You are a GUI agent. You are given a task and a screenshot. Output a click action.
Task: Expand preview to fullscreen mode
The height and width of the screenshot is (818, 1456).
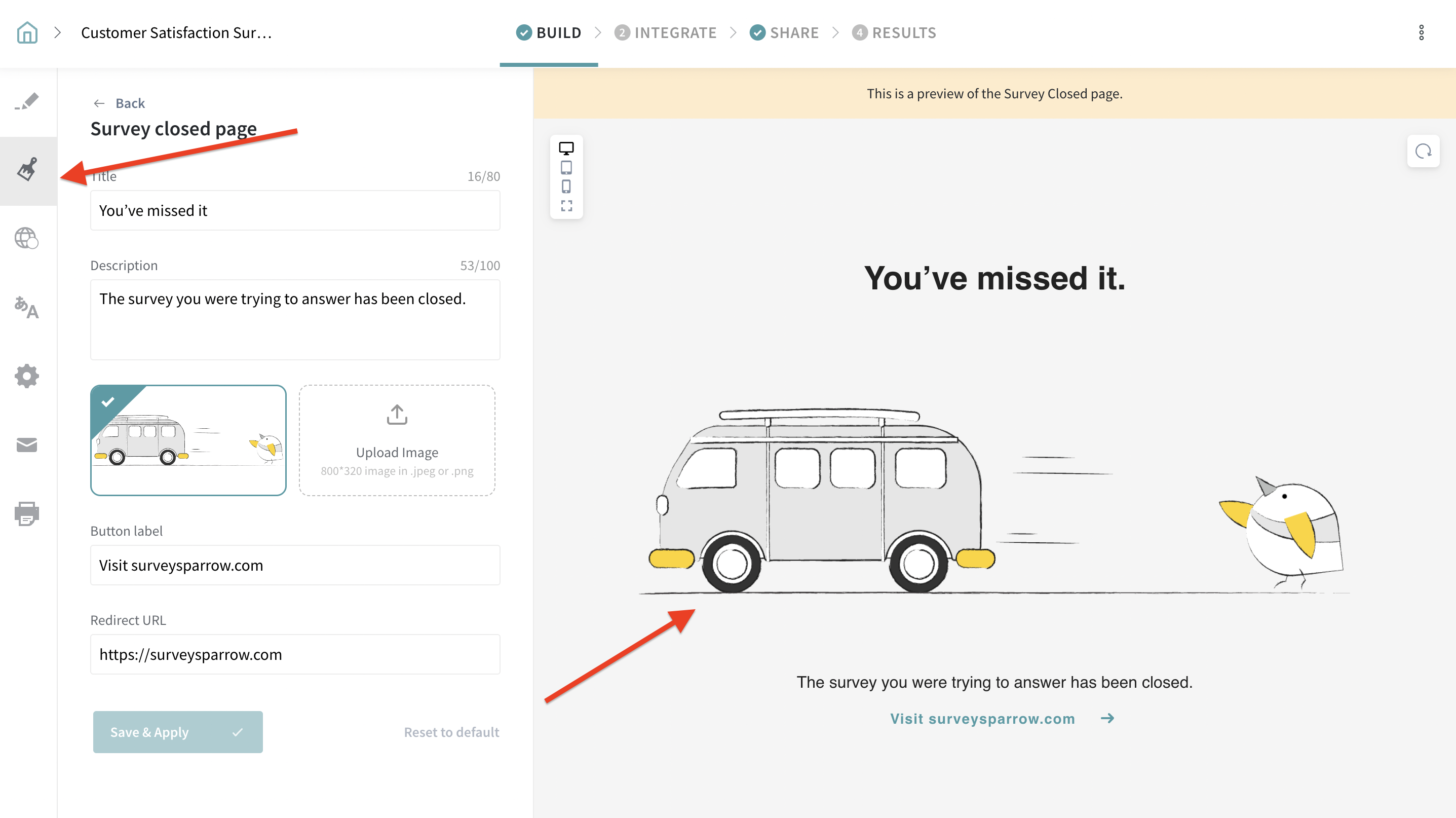566,206
